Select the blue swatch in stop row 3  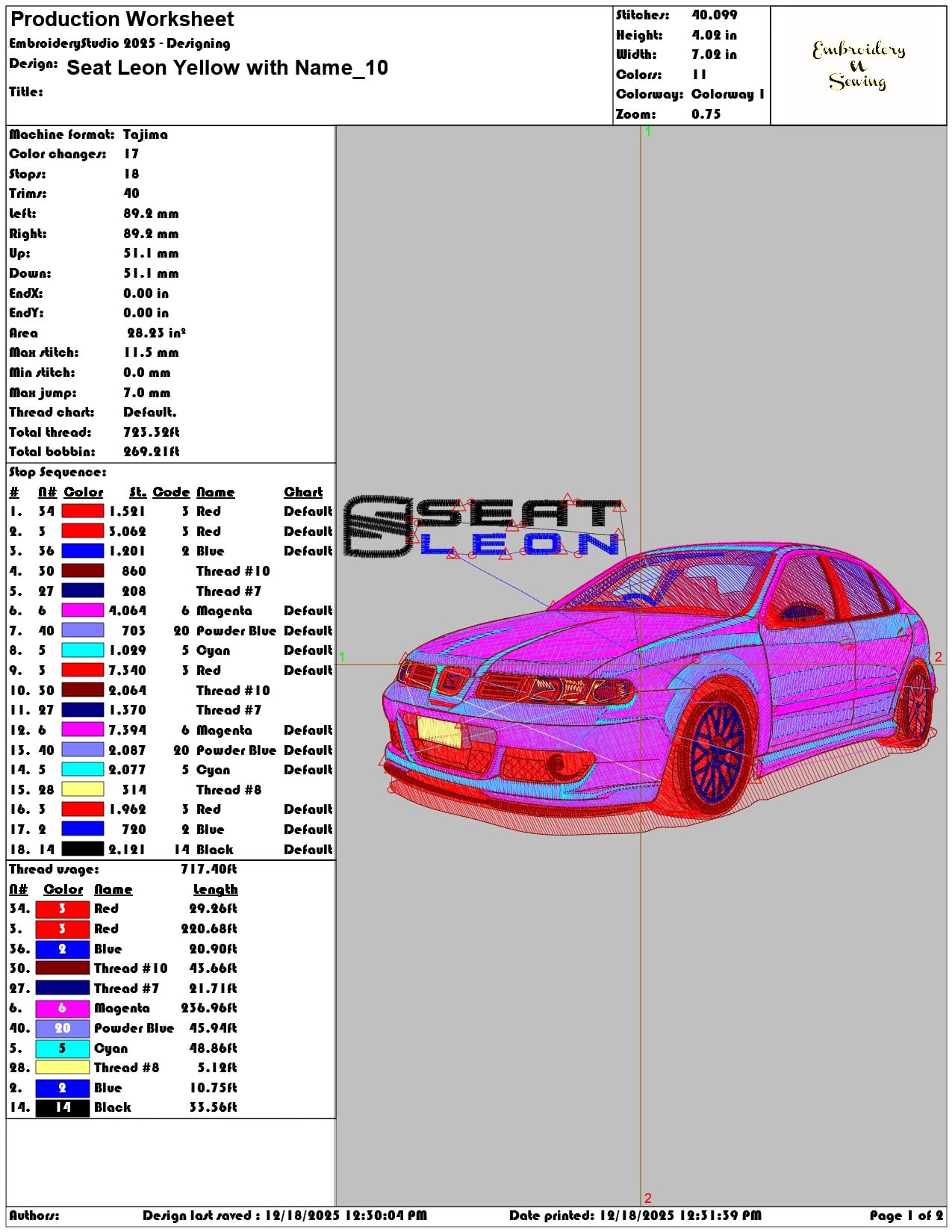pos(82,551)
